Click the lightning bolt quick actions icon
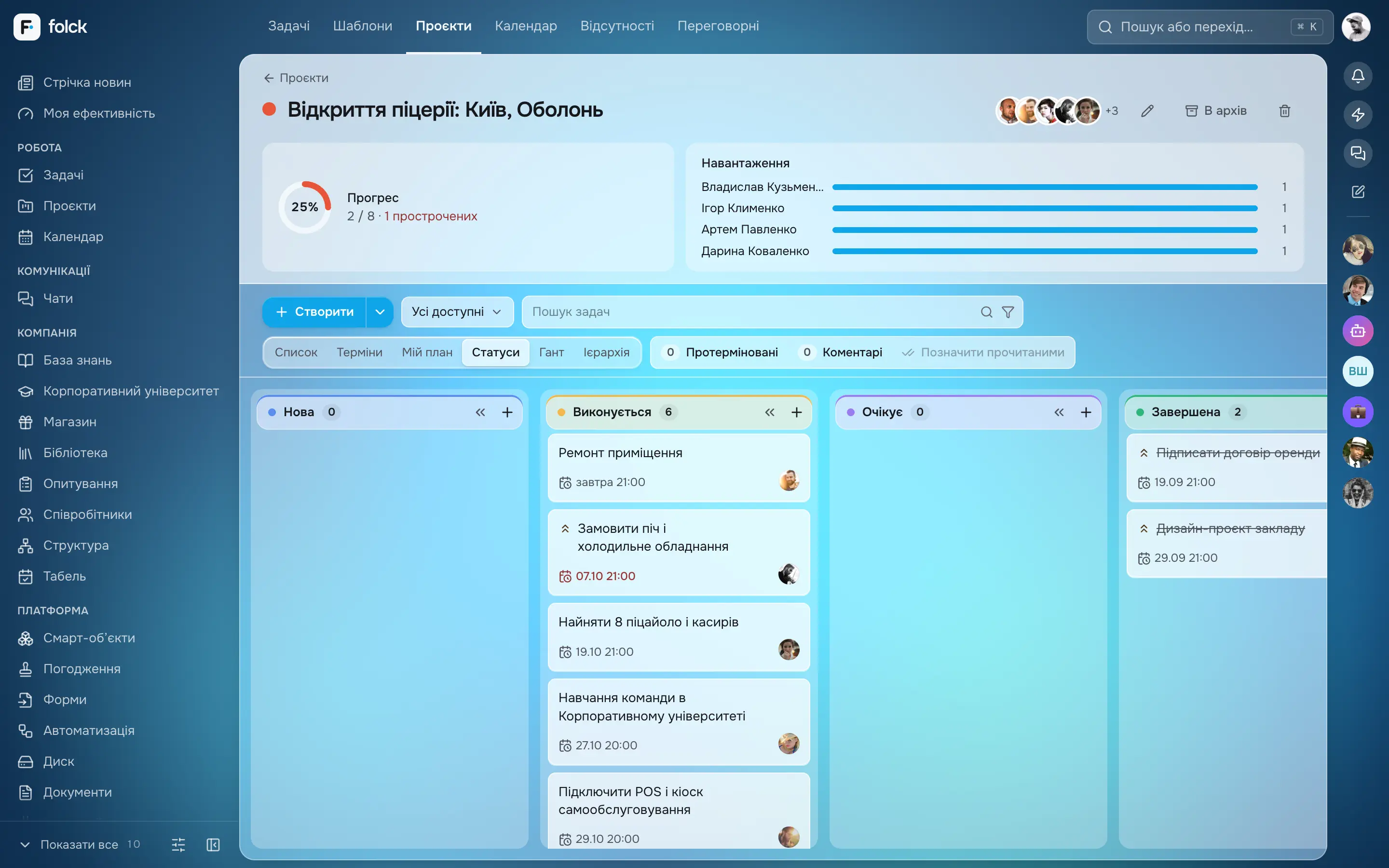The image size is (1389, 868). [1358, 114]
